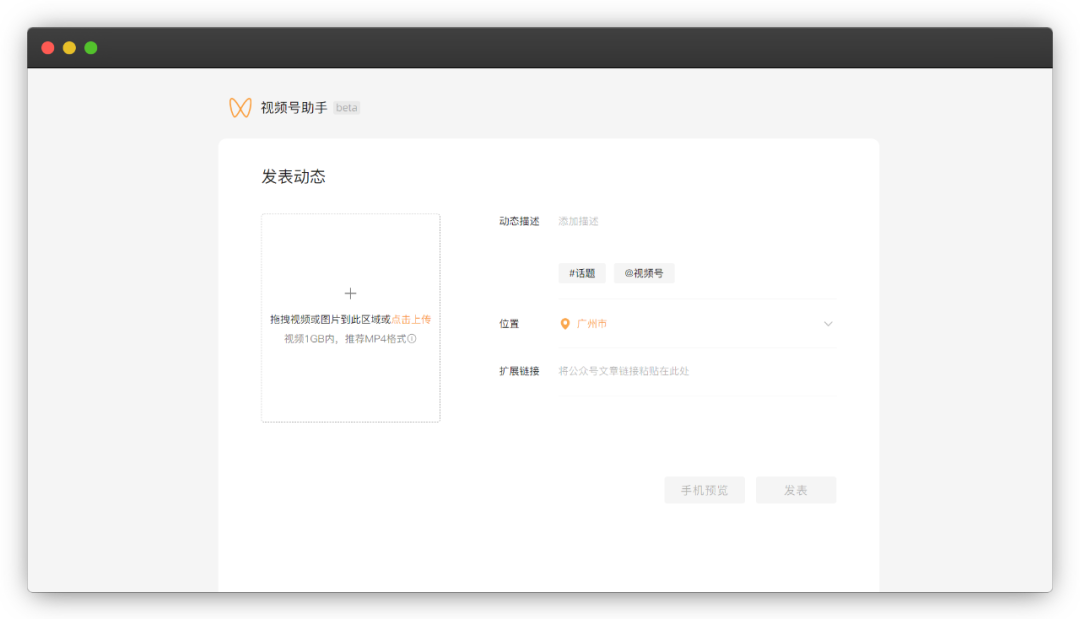Viewport: 1080px width, 619px height.
Task: Click the orange butterfly logo icon
Action: pos(240,107)
